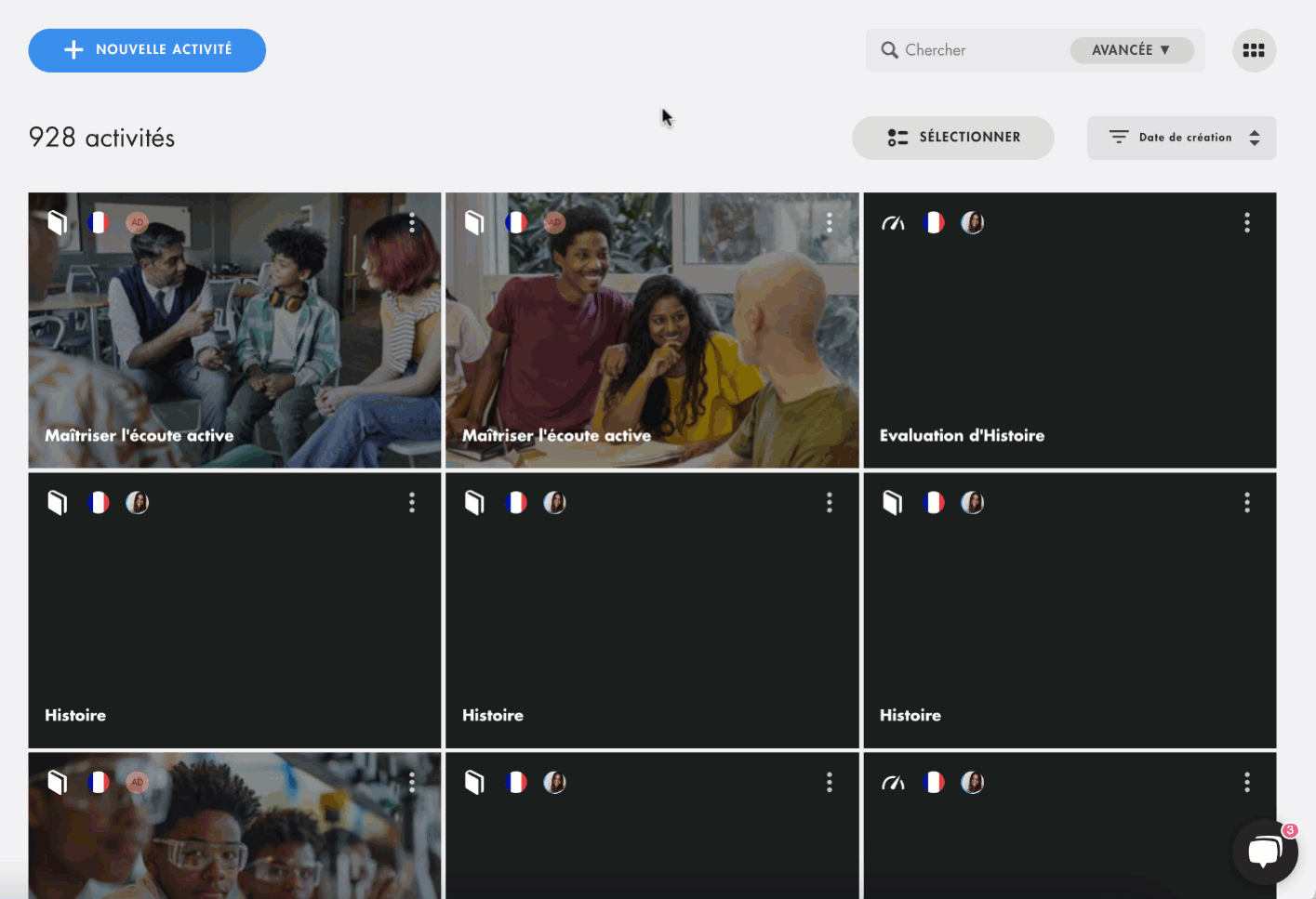Click the middle Histoire title text
Viewport: 1316px width, 899px height.
(493, 715)
